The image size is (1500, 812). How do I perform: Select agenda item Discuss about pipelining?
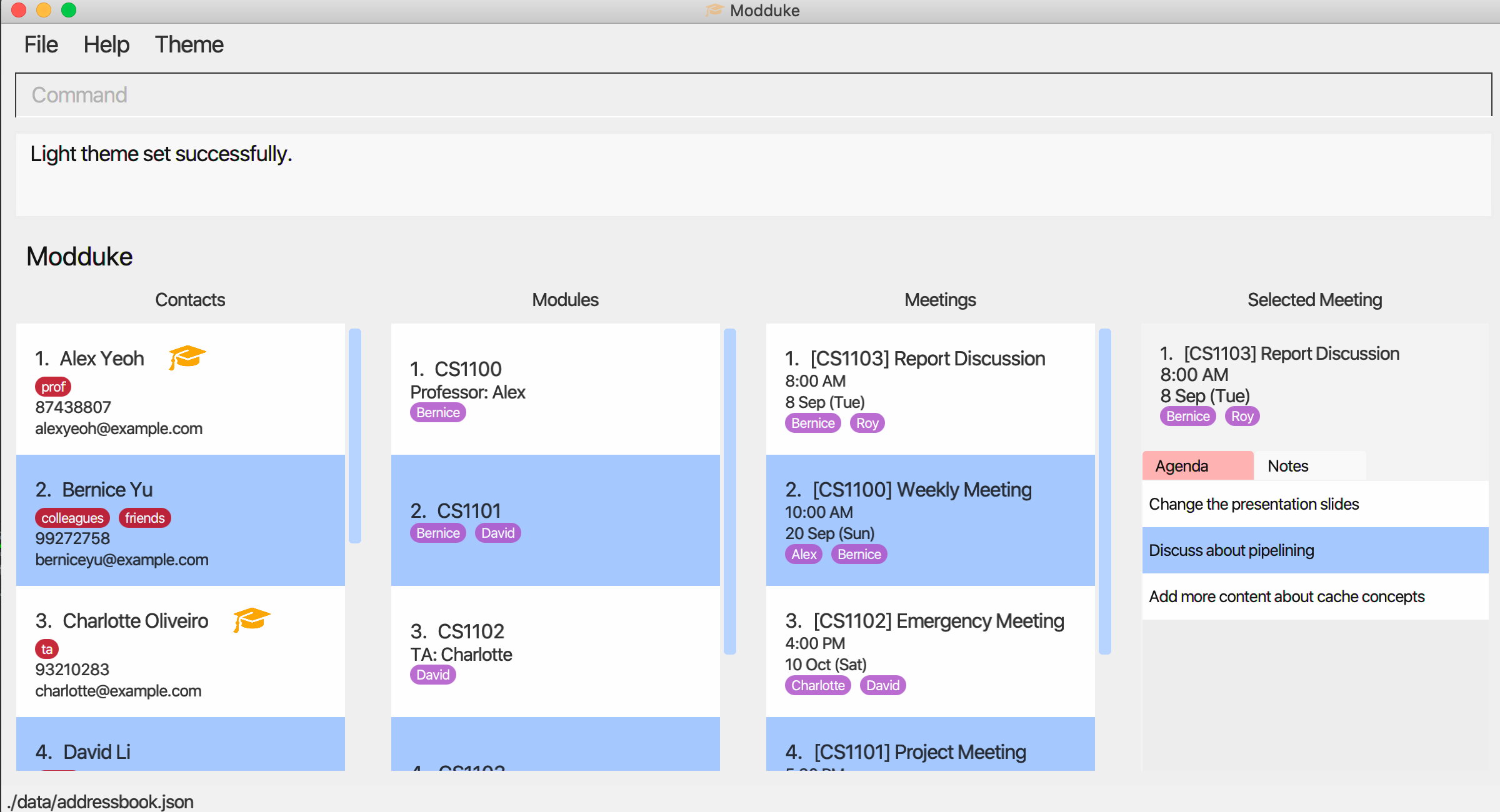tap(1315, 550)
